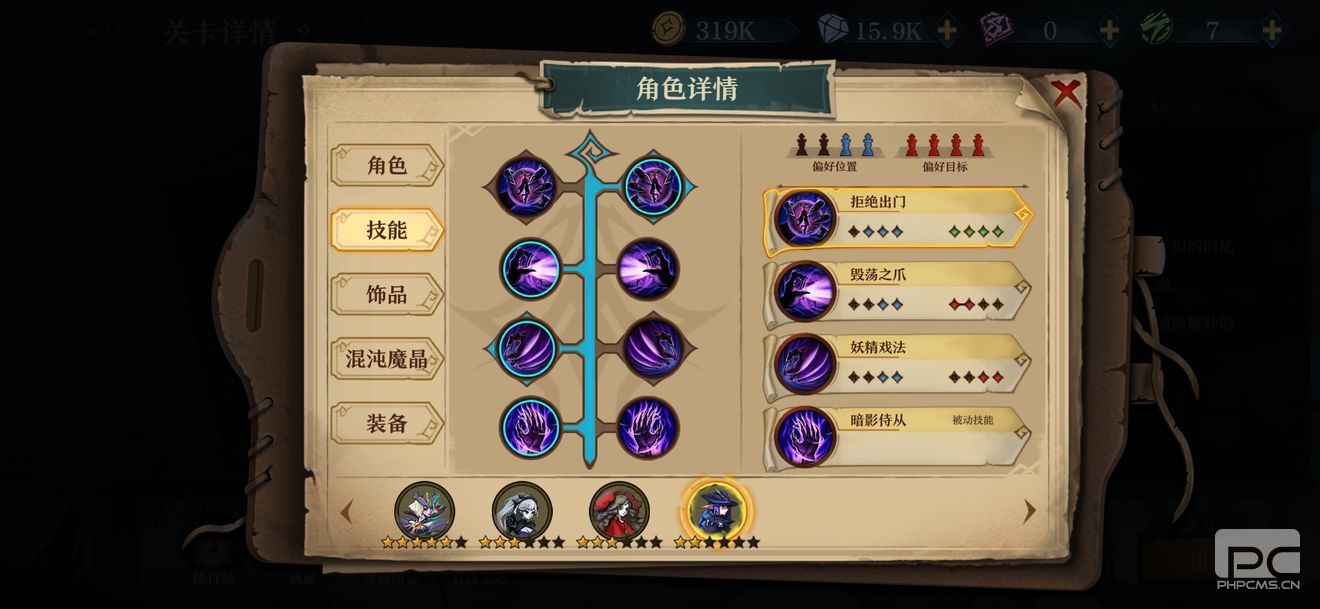
Task: Switch to the 饰品 tab
Action: tap(387, 294)
